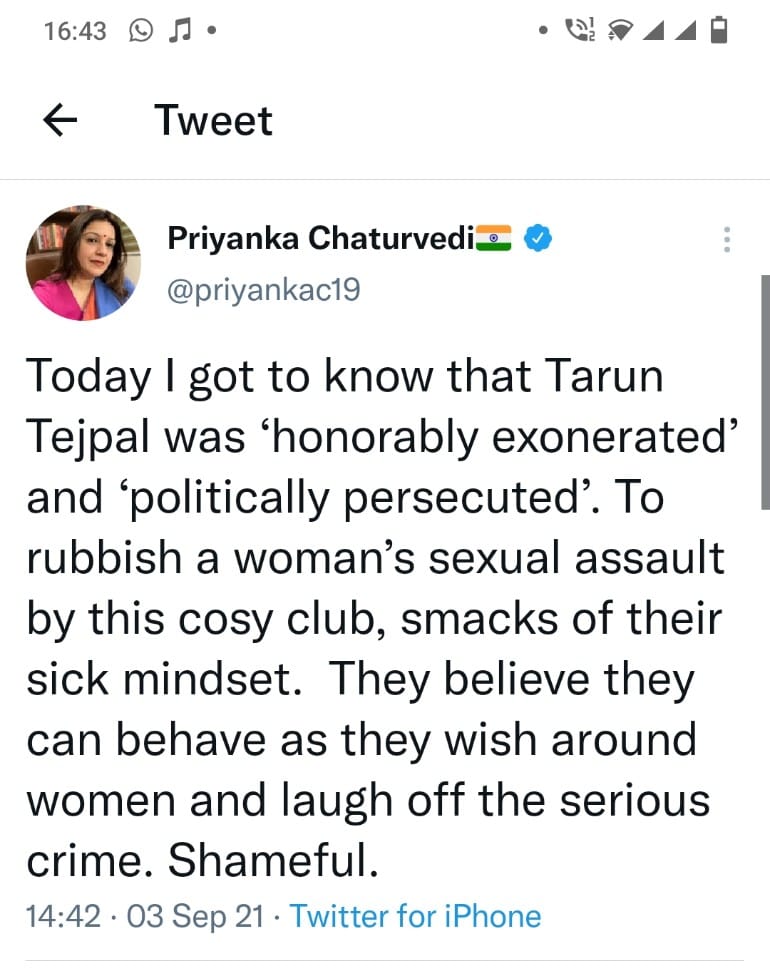Tap the back arrow
The height and width of the screenshot is (970, 770).
point(61,121)
